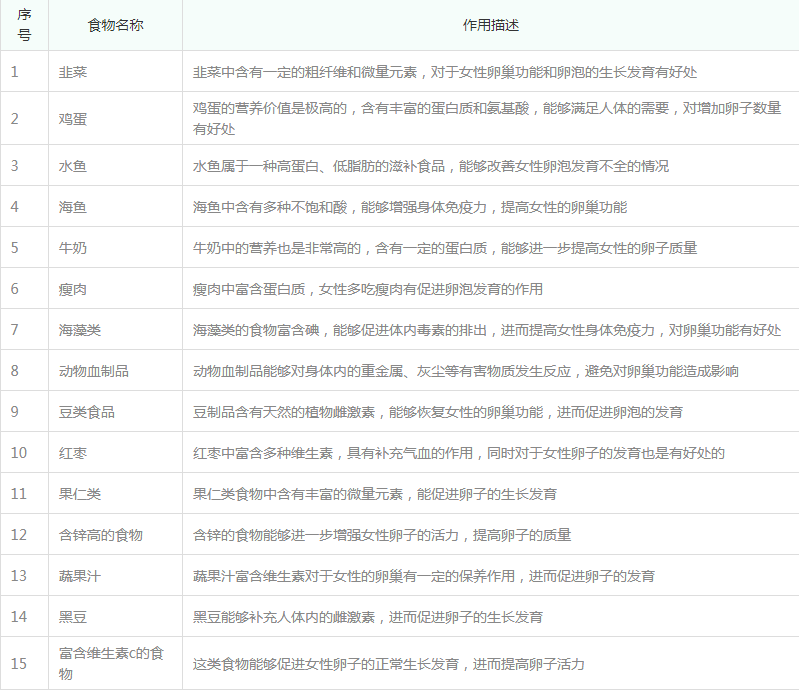Click row number 15 in 序号 column
Viewport: 799px width, 690px height.
point(19,664)
